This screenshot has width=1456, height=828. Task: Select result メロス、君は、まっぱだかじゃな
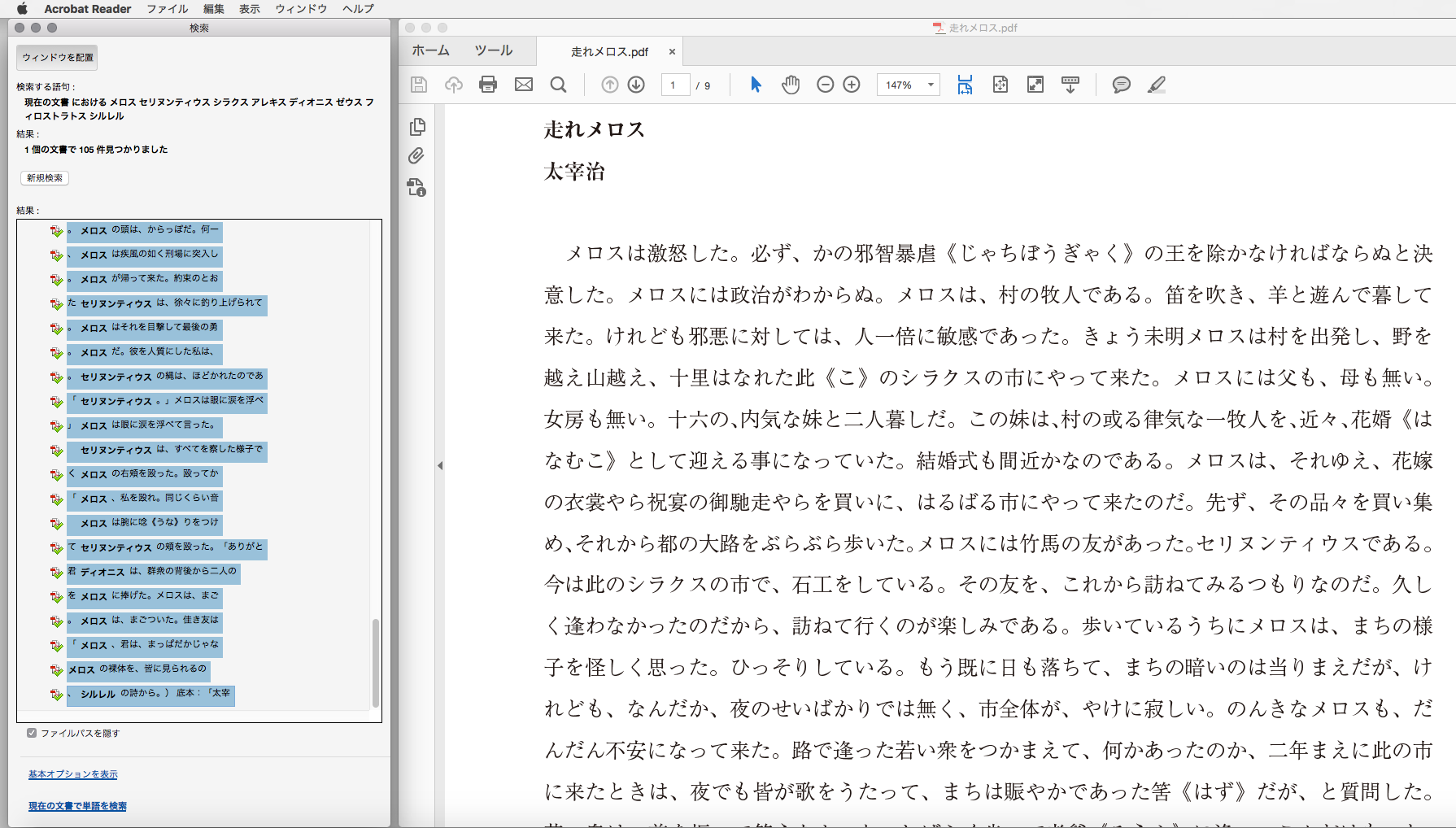point(144,646)
